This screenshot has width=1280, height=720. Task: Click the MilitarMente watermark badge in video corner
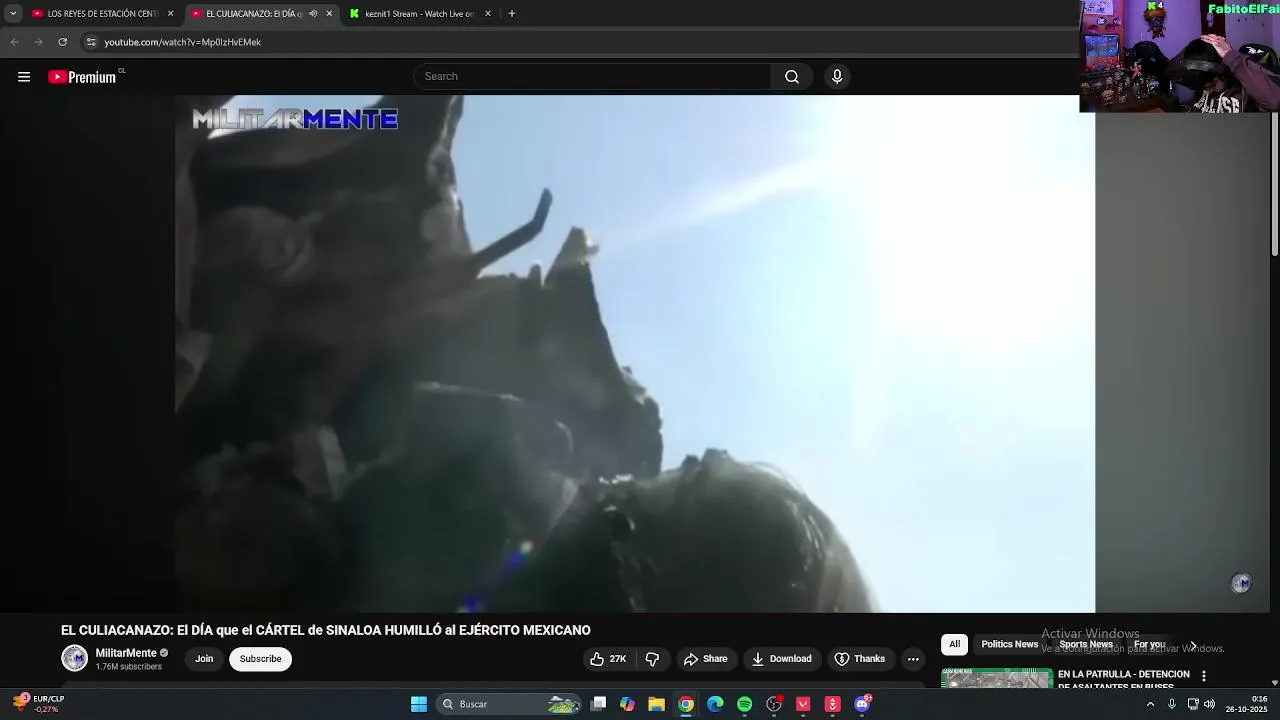pyautogui.click(x=1241, y=583)
